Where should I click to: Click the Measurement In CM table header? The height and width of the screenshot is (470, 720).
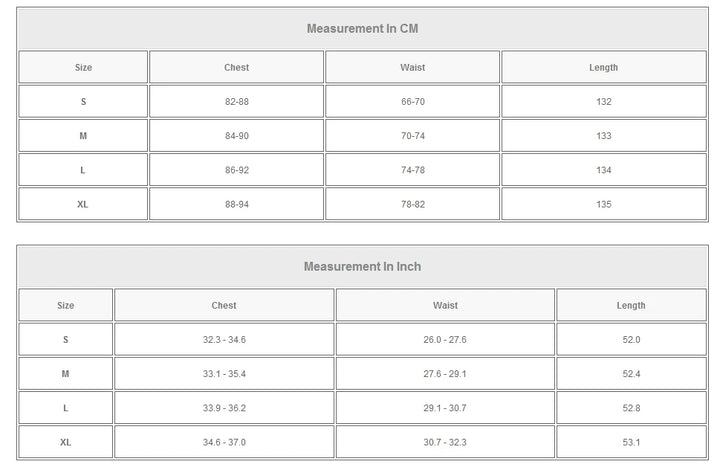(x=362, y=29)
